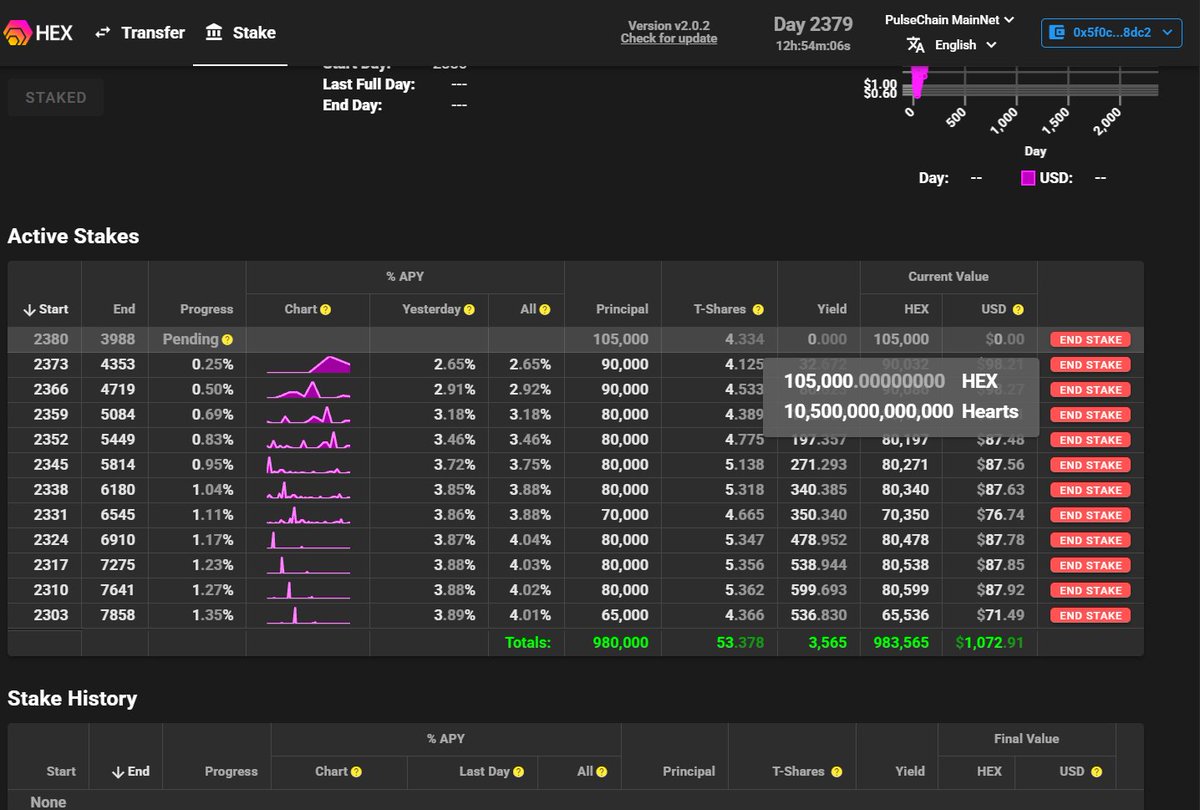The height and width of the screenshot is (810, 1200).
Task: Sort Active Stakes by Progress column
Action: [206, 309]
